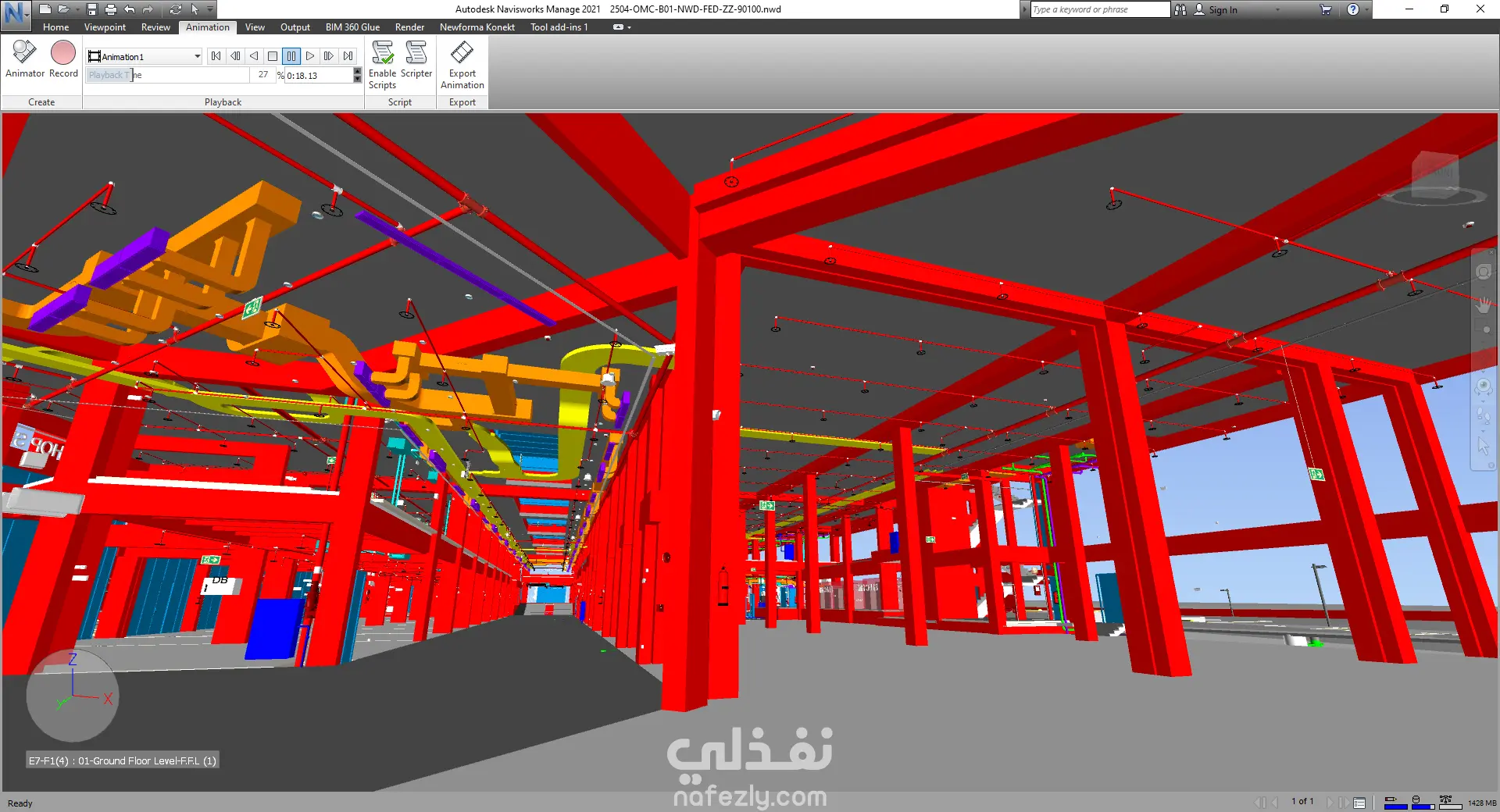
Task: Decrease playback time with down spinner
Action: pos(358,80)
